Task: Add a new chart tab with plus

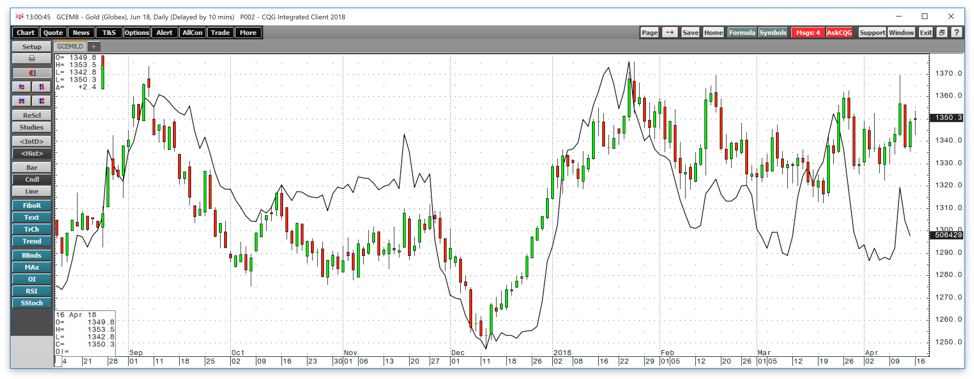Action: coord(94,47)
